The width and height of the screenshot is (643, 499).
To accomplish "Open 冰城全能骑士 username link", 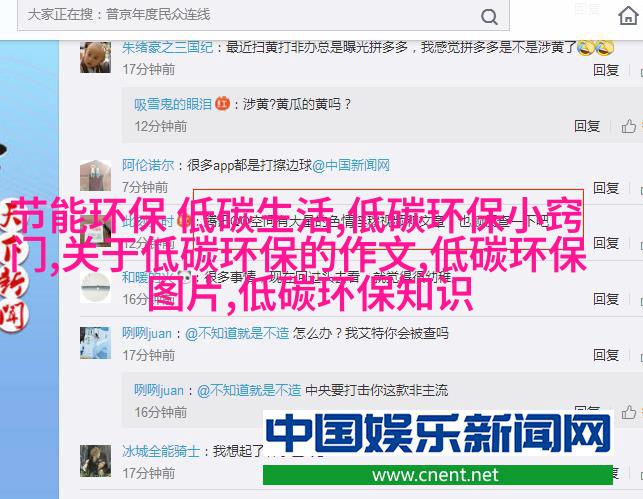I will (x=161, y=451).
